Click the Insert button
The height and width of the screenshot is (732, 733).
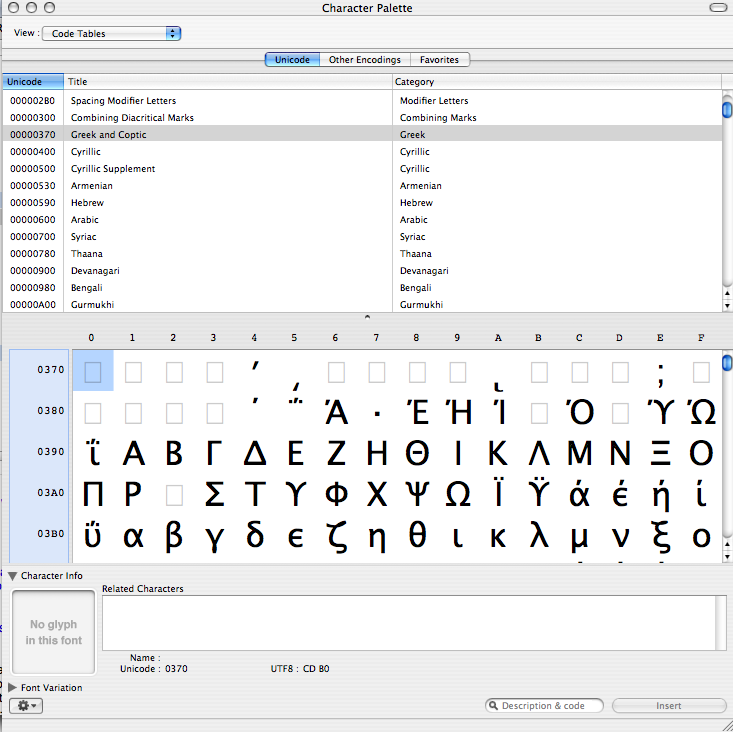[668, 705]
